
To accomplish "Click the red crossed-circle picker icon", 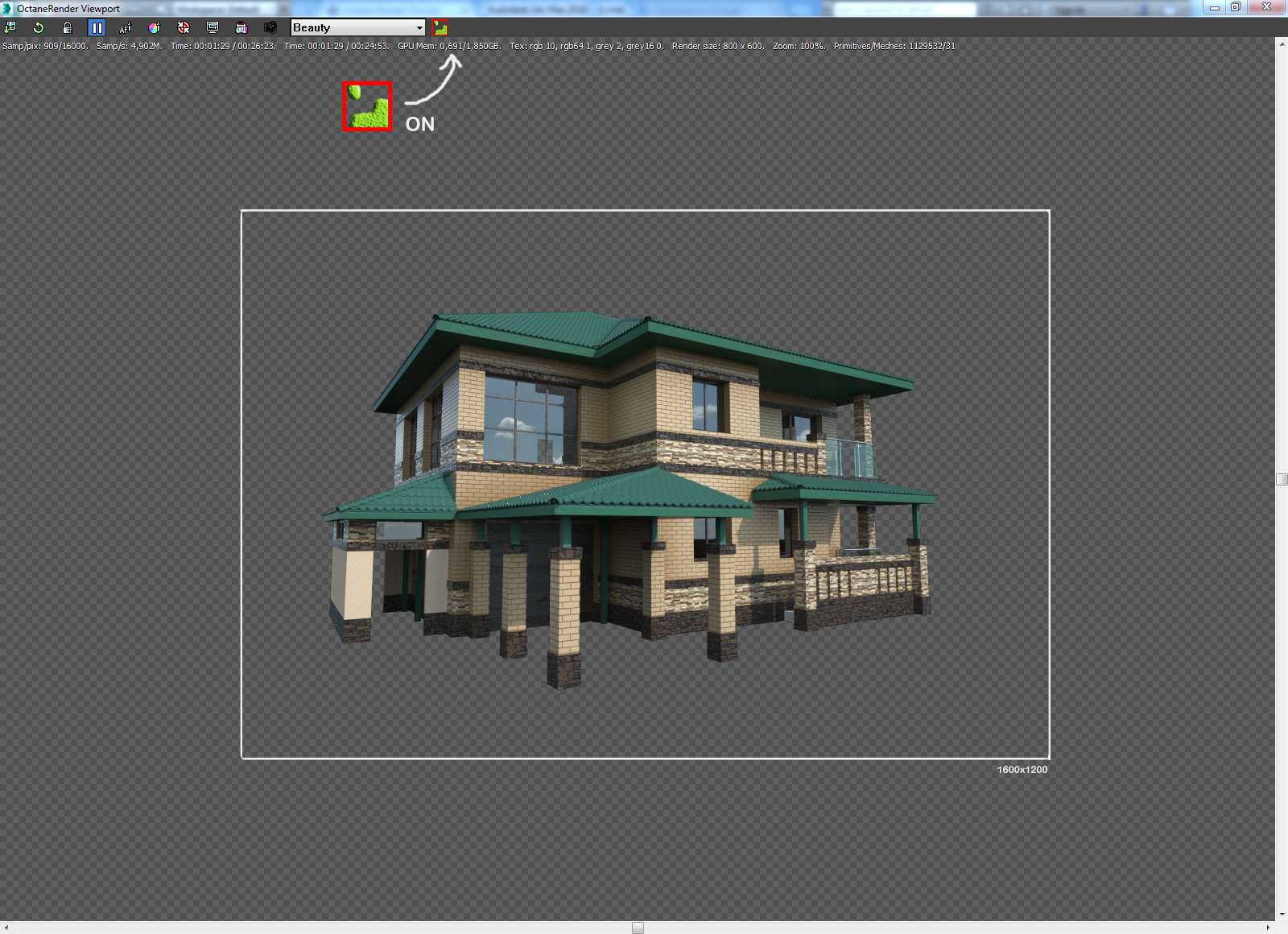I will click(x=184, y=27).
